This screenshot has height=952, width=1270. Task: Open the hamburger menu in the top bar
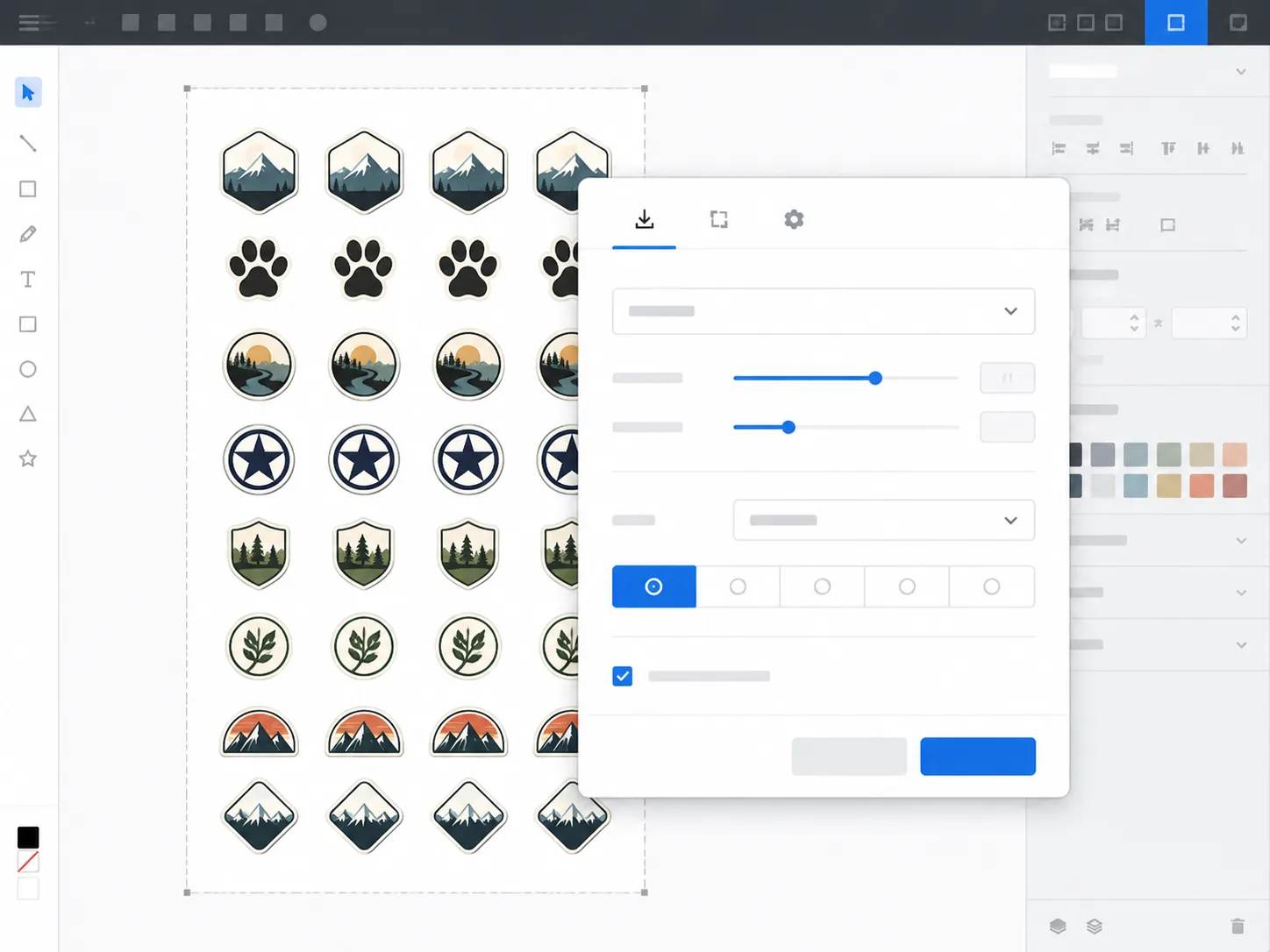29,23
